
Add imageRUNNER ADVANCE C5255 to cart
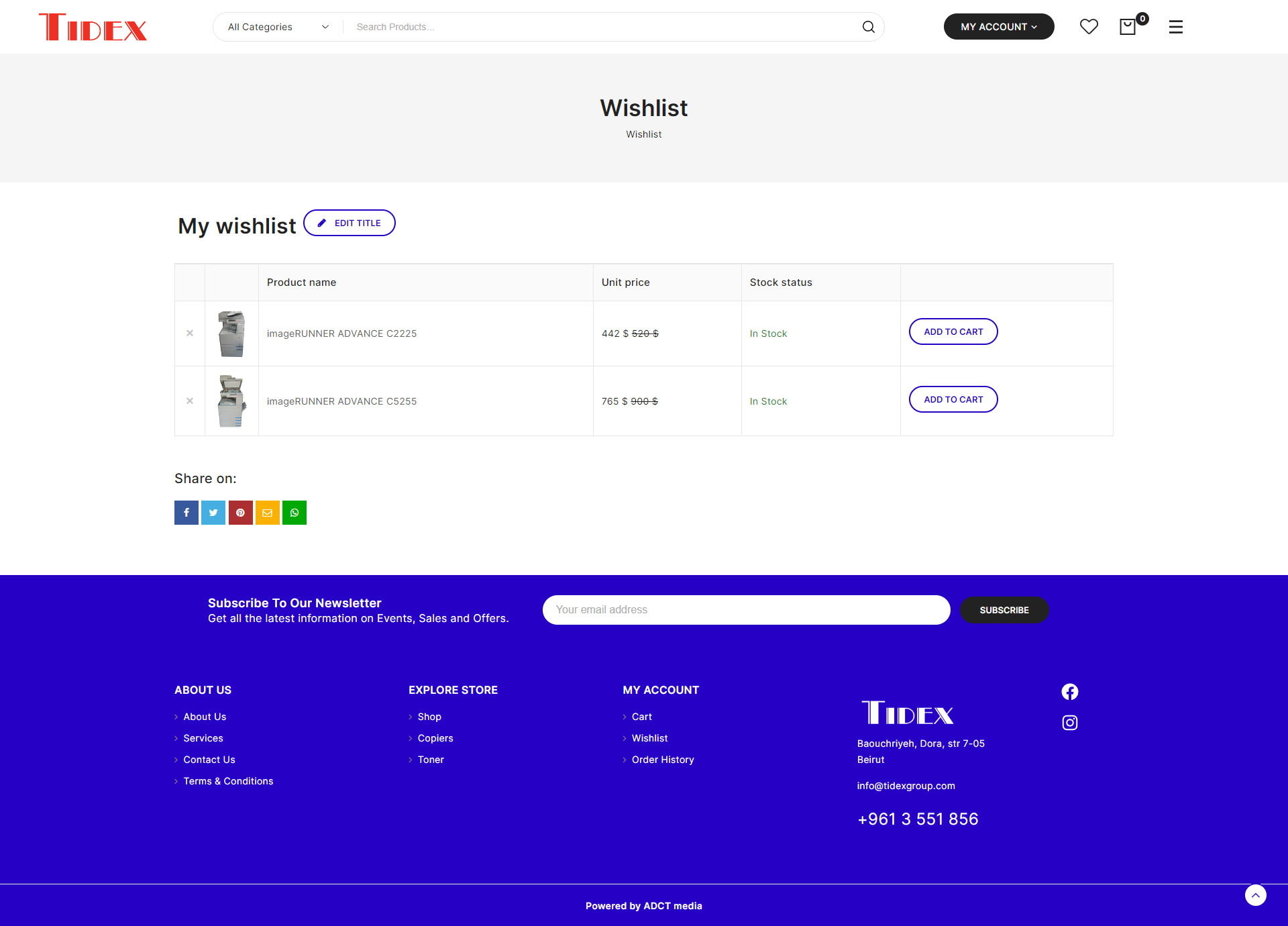click(x=953, y=399)
